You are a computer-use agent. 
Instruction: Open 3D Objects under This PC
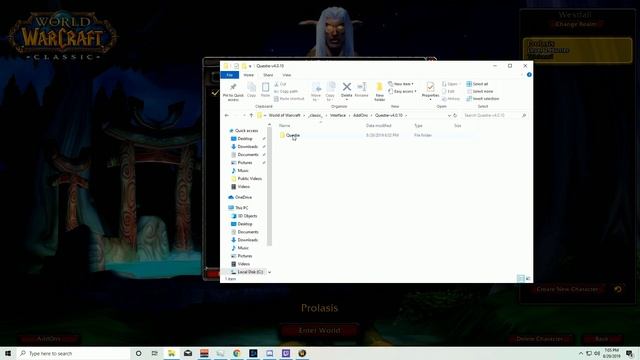244,216
